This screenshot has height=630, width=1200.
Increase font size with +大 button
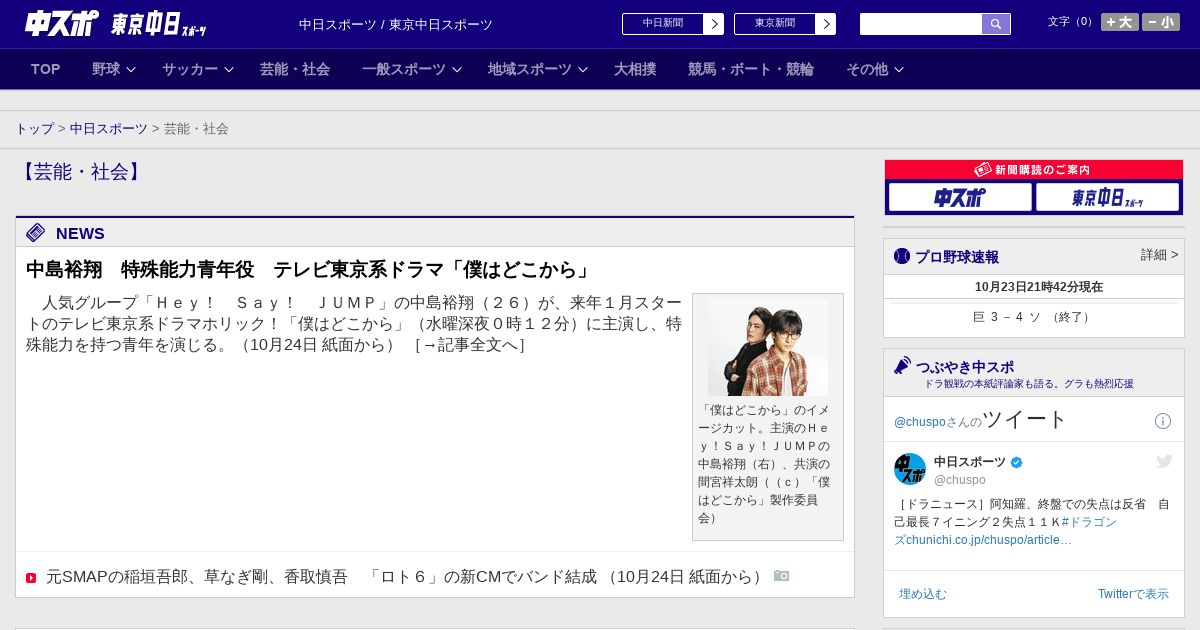pos(1120,22)
